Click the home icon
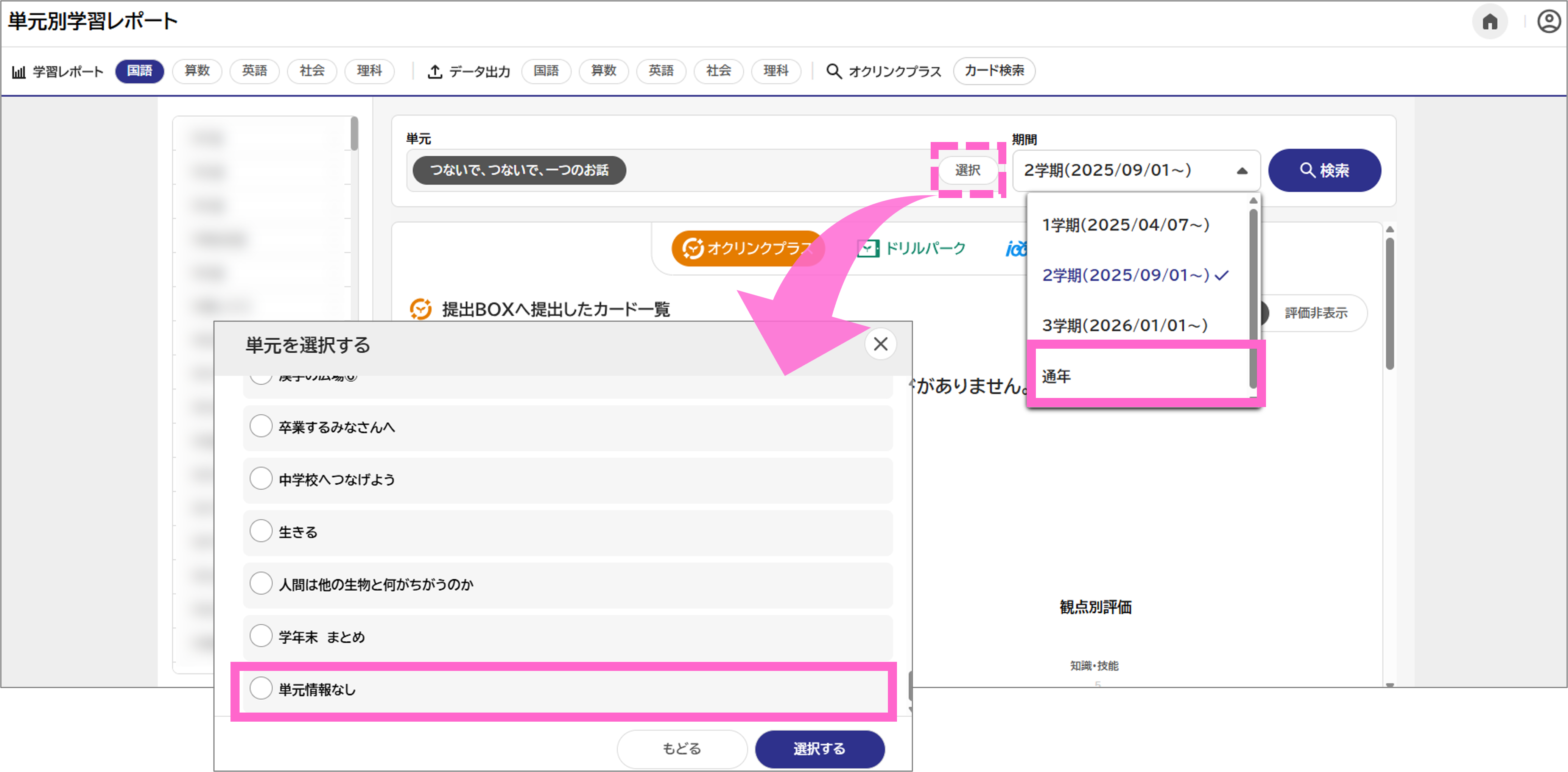The height and width of the screenshot is (772, 1568). 1491,21
